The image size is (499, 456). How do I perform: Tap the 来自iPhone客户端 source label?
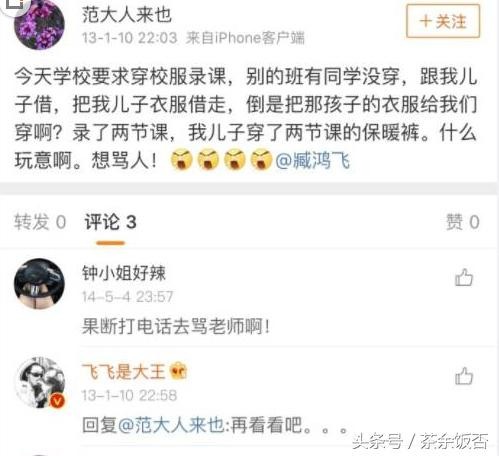[x=245, y=38]
